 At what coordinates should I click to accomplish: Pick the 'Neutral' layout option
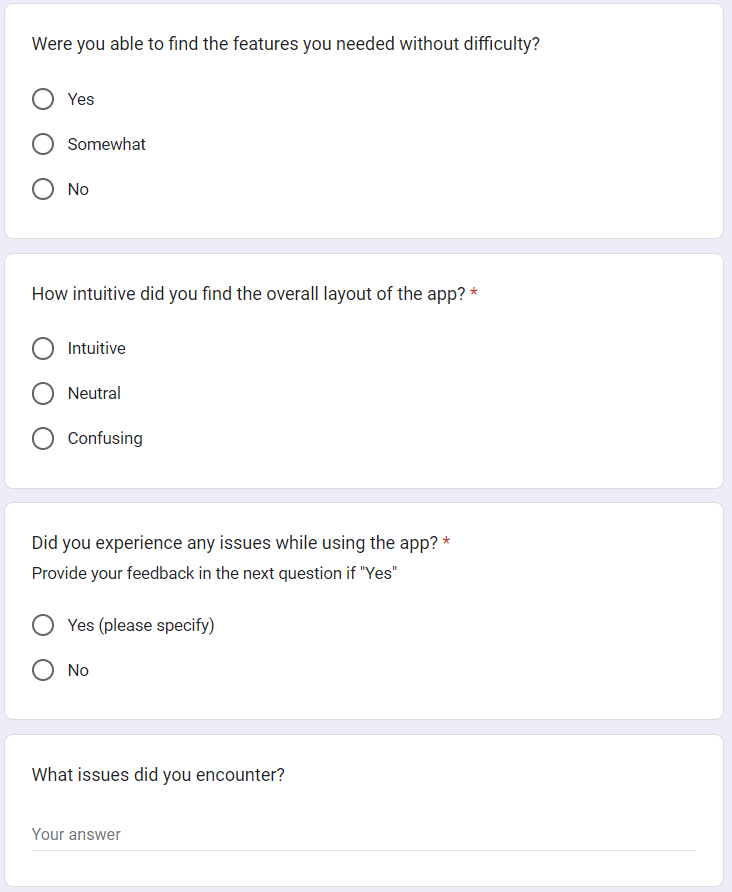pyautogui.click(x=43, y=393)
